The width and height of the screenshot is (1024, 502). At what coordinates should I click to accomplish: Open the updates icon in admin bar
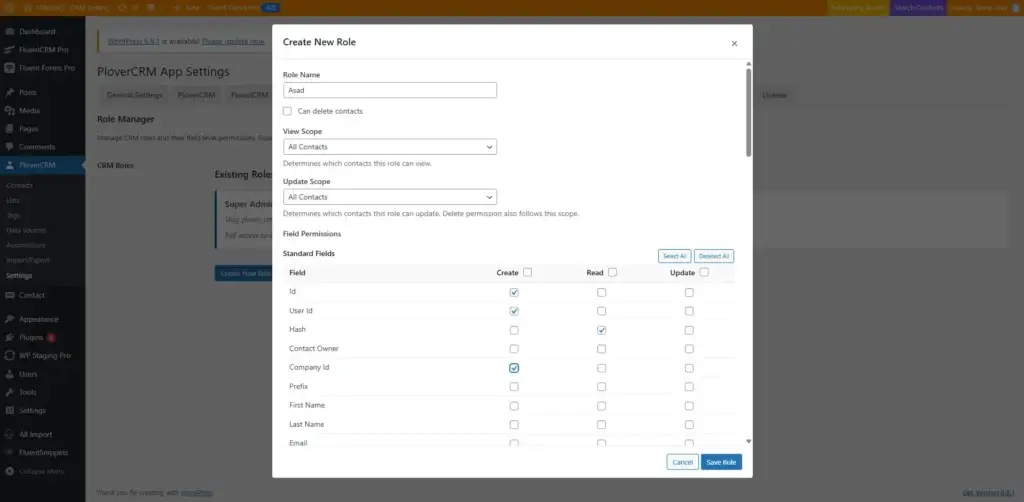[121, 8]
